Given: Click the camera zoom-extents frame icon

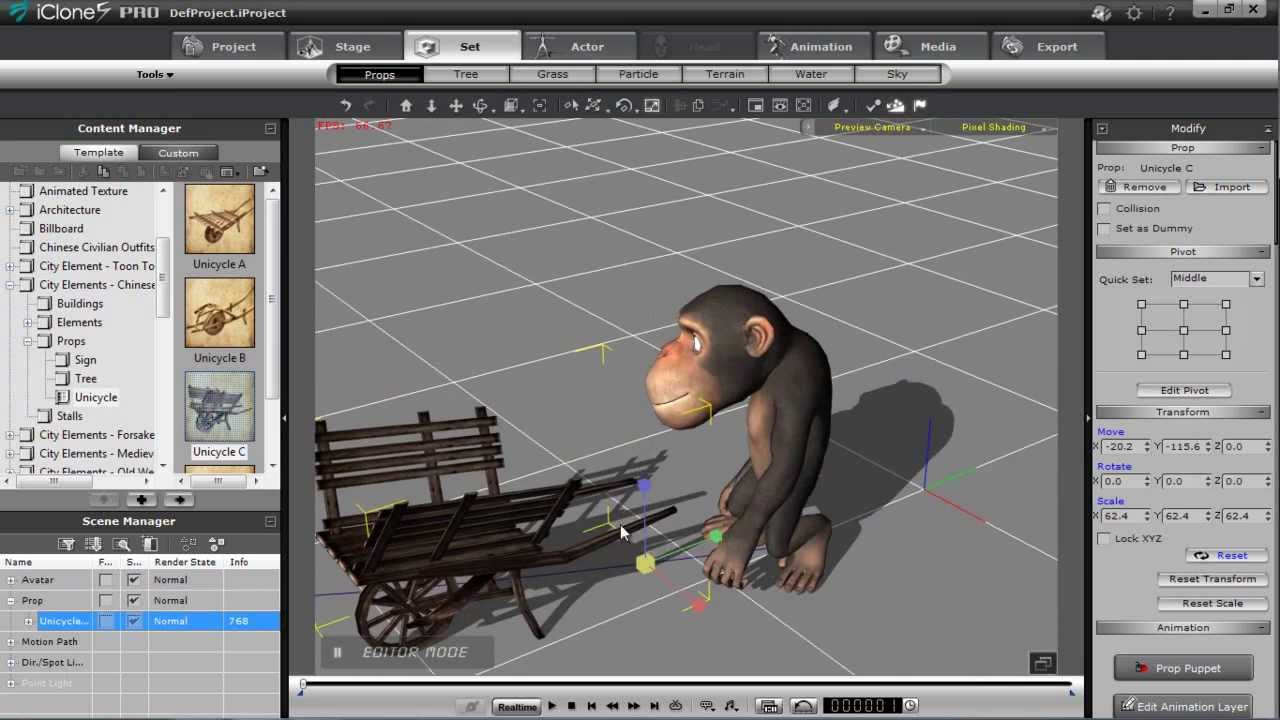Looking at the screenshot, I should [x=540, y=105].
